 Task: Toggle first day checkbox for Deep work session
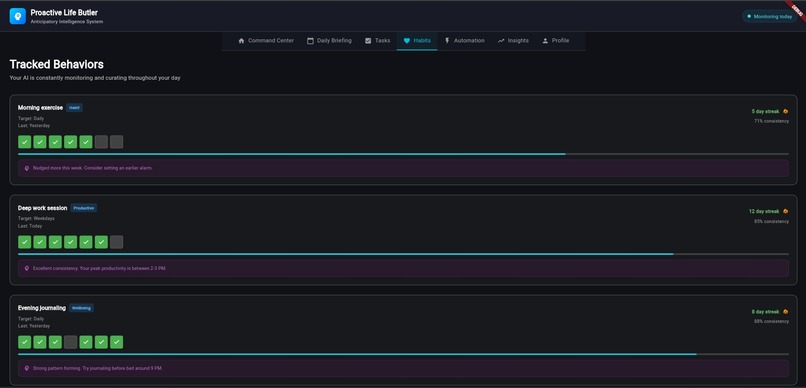(x=25, y=242)
